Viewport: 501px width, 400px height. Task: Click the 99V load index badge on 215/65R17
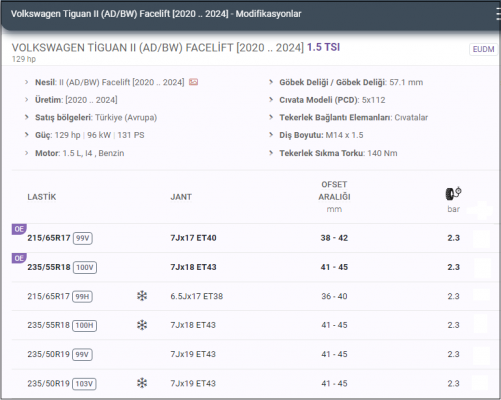pos(83,238)
